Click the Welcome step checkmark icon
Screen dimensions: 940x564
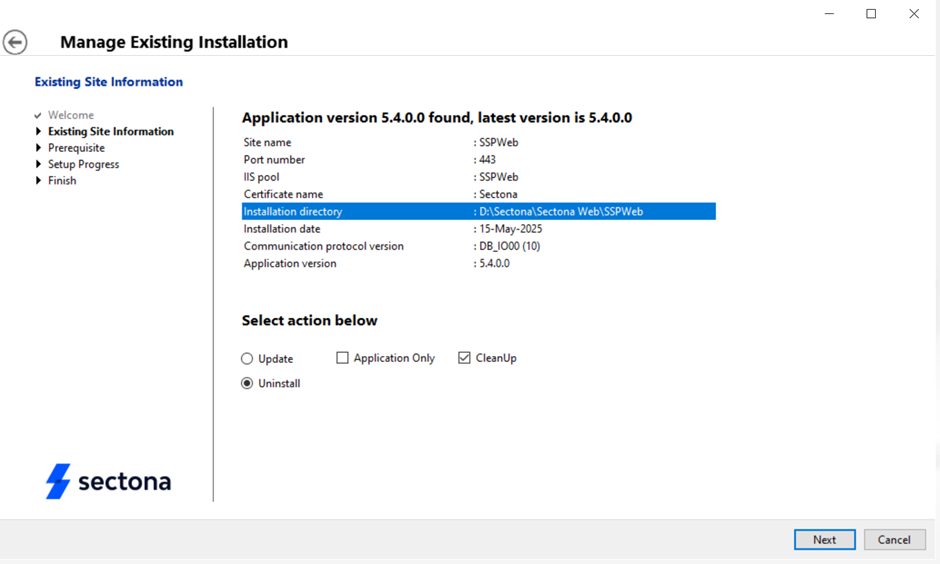38,116
